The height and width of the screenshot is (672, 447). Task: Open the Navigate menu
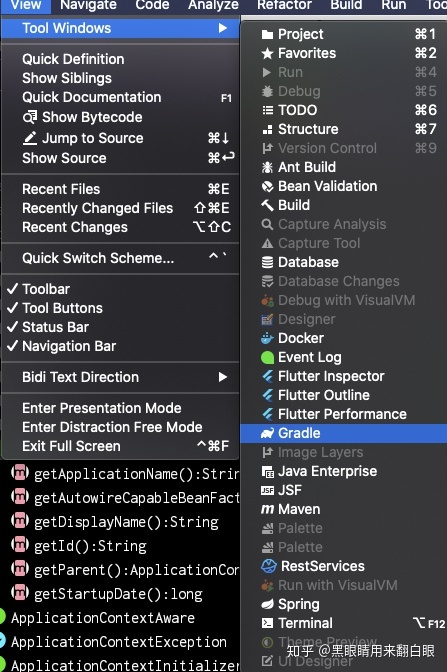point(88,5)
